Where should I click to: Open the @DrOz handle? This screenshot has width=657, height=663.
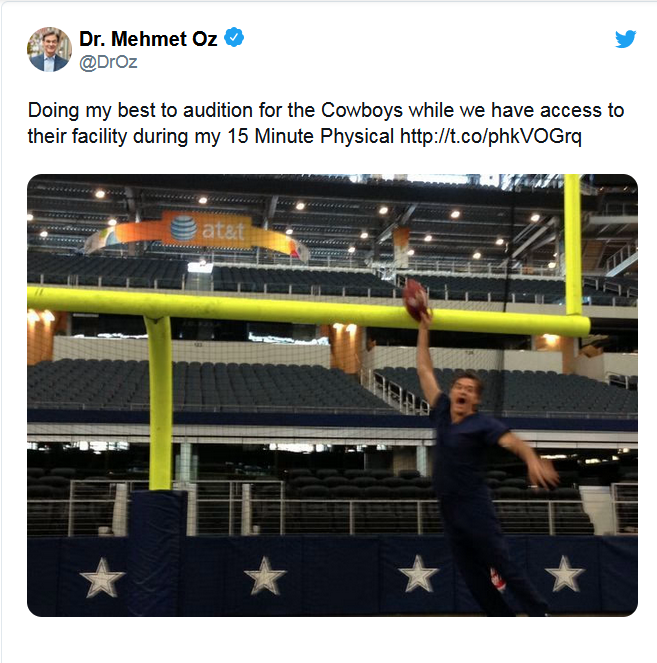[x=108, y=62]
